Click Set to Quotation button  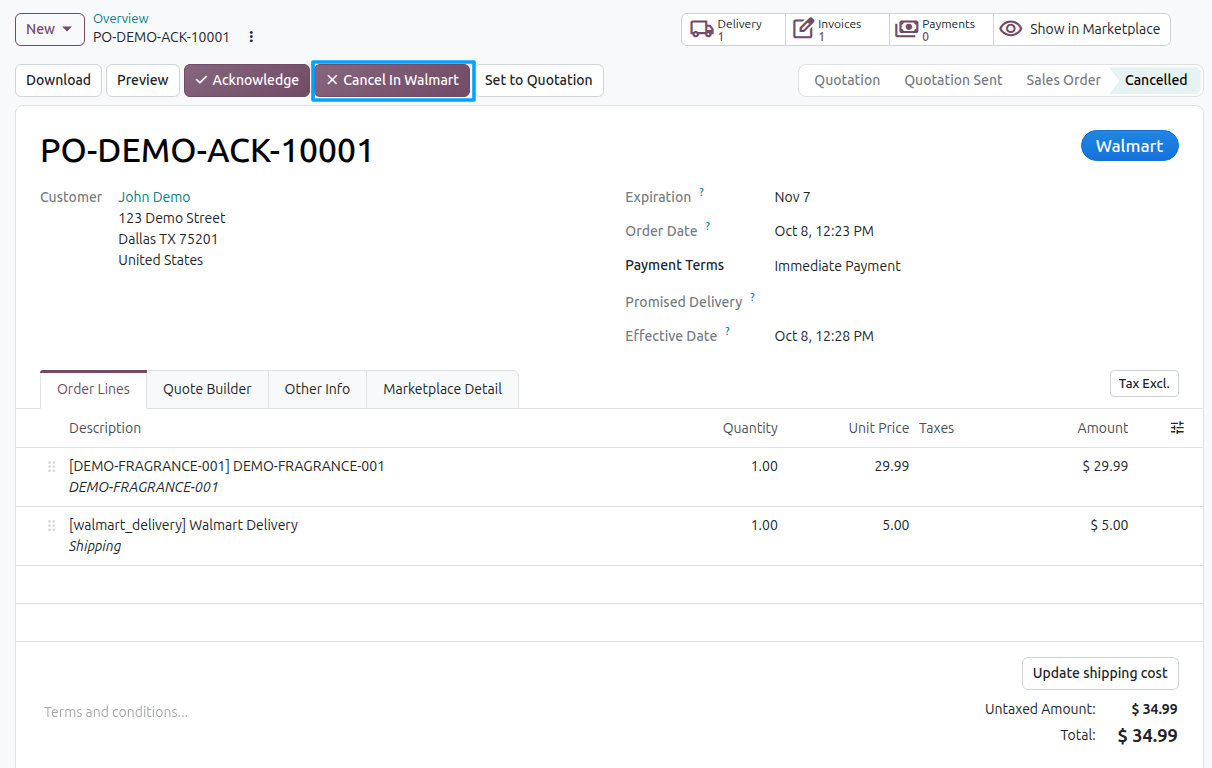539,80
